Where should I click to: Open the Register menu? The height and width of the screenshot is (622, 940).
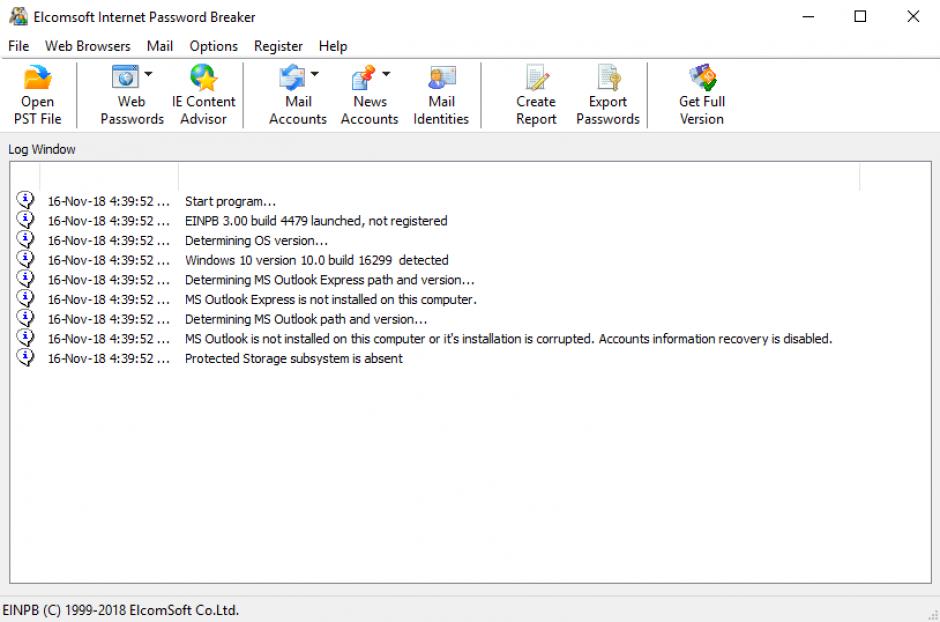pos(278,46)
